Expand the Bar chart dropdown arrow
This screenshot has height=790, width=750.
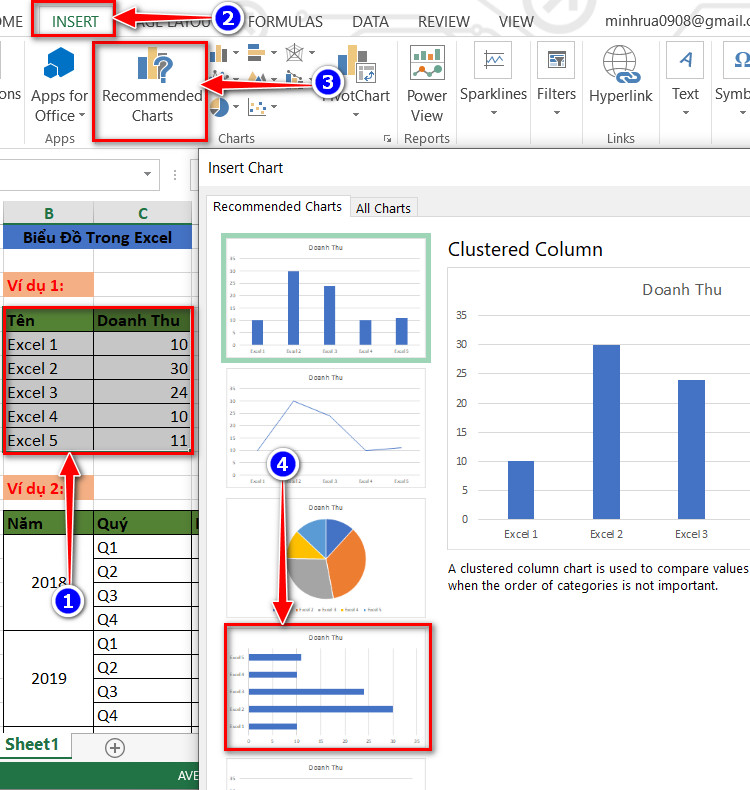[x=274, y=52]
